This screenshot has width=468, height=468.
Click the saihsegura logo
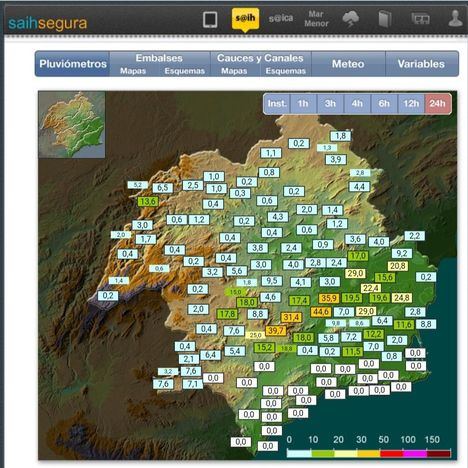click(48, 23)
